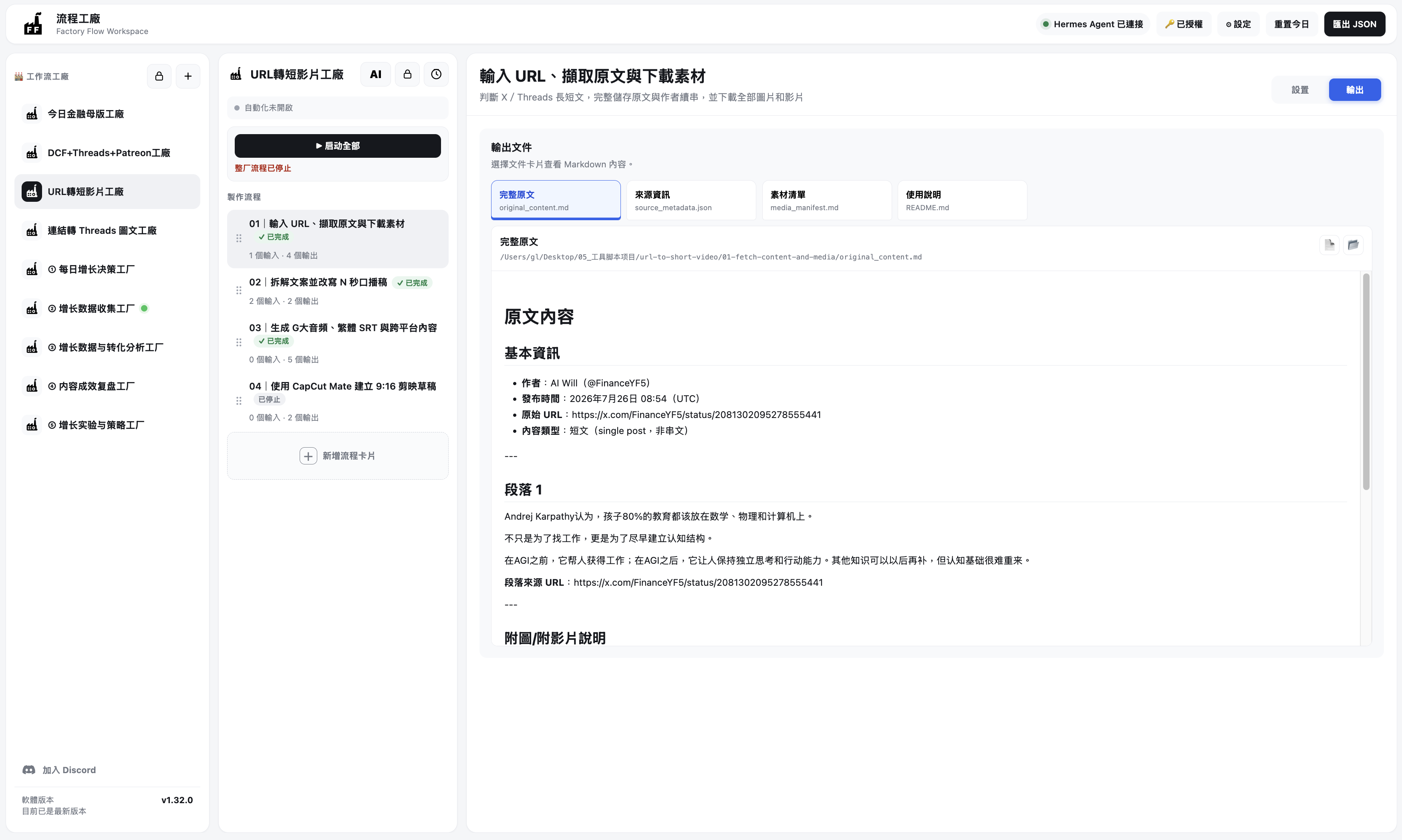Select DCF+Threads+Patreon工廠 in the sidebar

107,153
